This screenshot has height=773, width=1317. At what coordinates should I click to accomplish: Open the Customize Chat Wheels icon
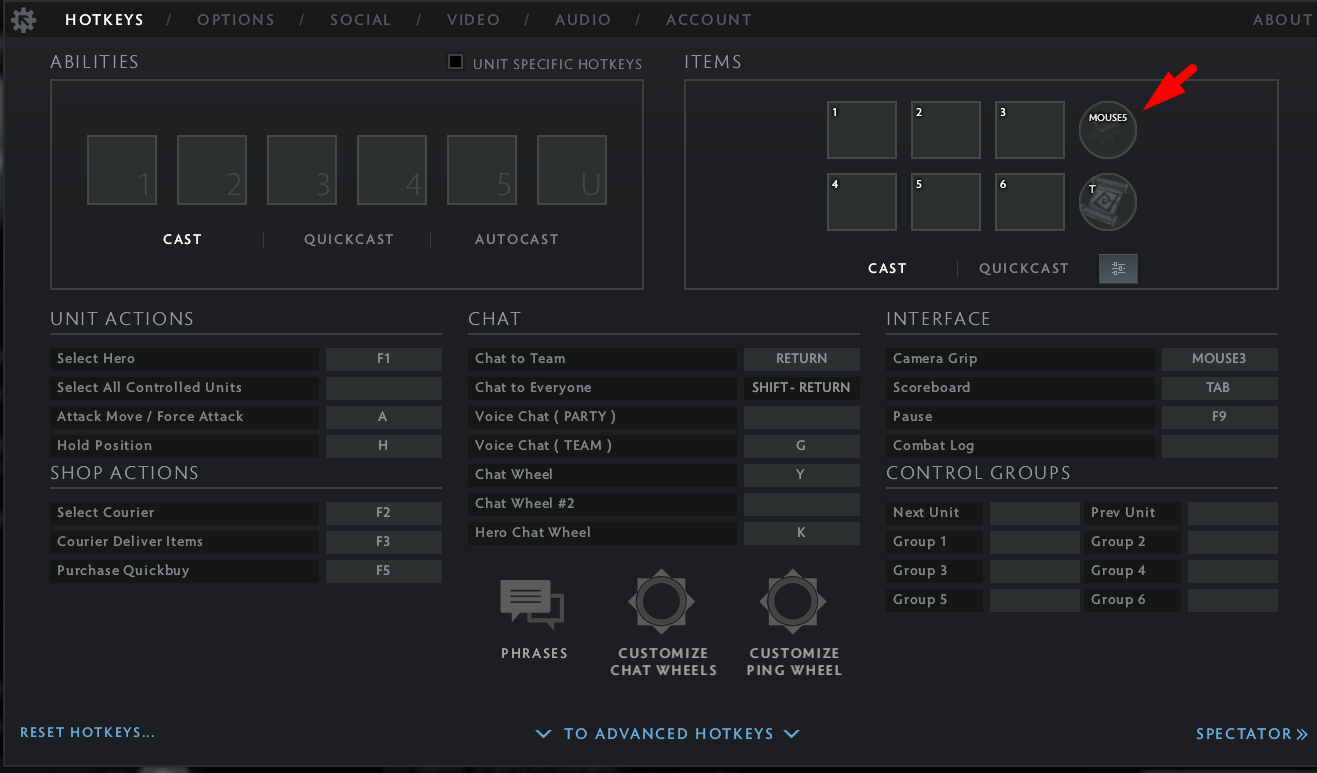[x=661, y=602]
